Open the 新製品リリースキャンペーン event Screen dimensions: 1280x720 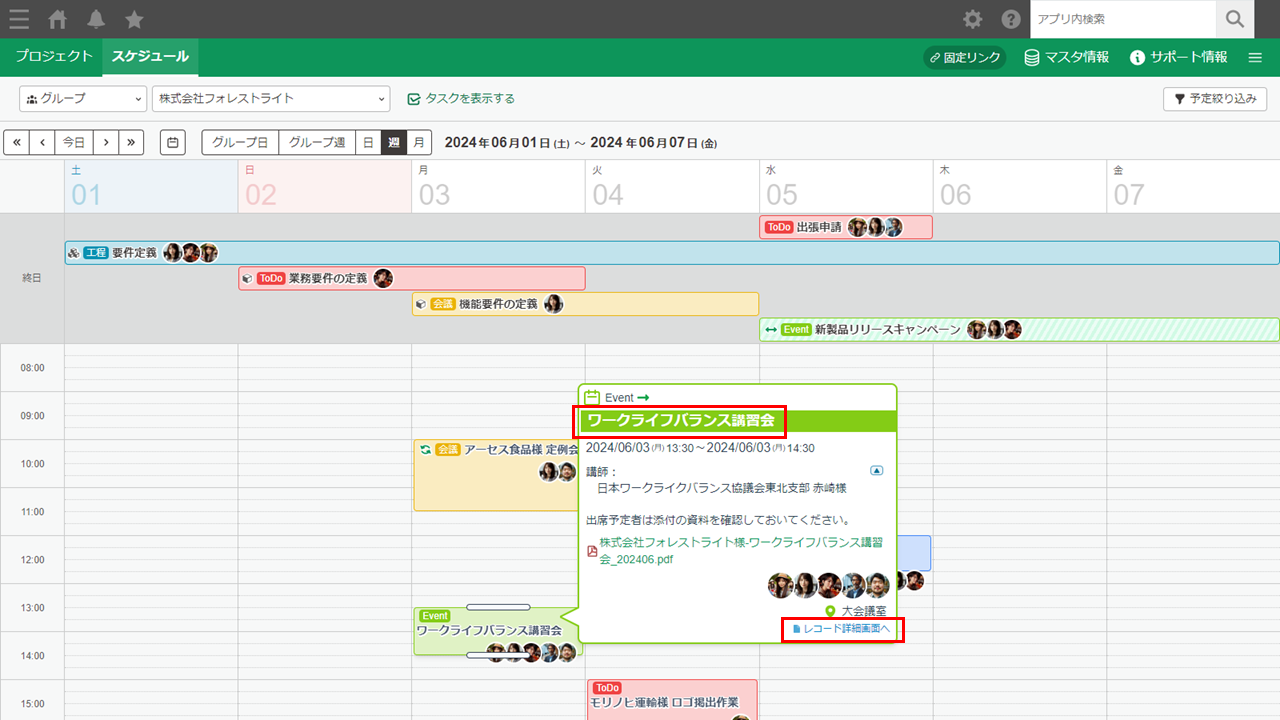1020,330
